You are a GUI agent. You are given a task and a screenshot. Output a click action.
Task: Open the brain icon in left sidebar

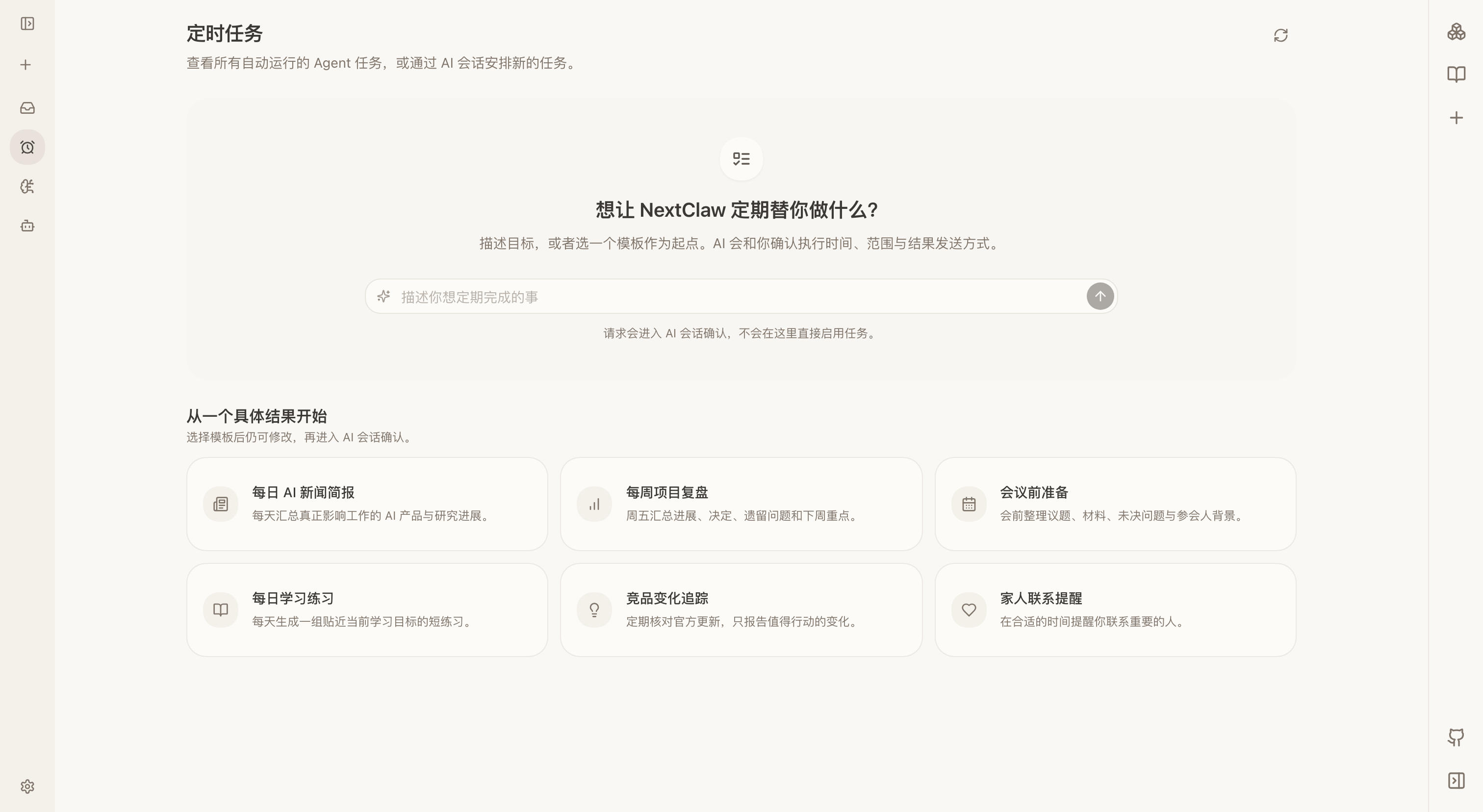tap(27, 186)
